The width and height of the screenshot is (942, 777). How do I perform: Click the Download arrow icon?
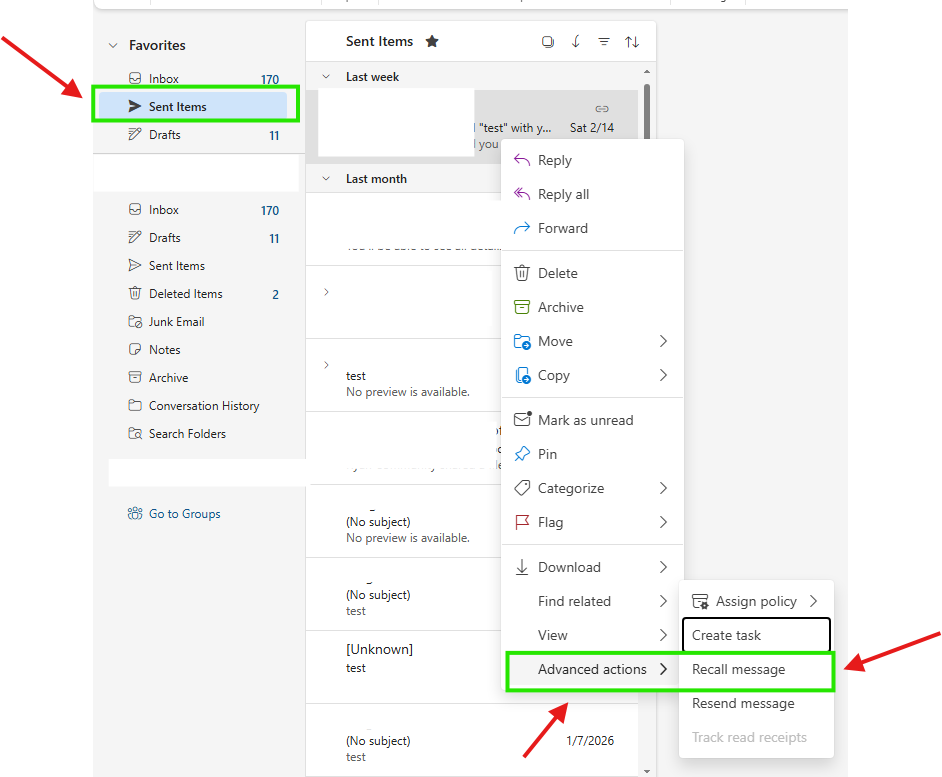522,567
